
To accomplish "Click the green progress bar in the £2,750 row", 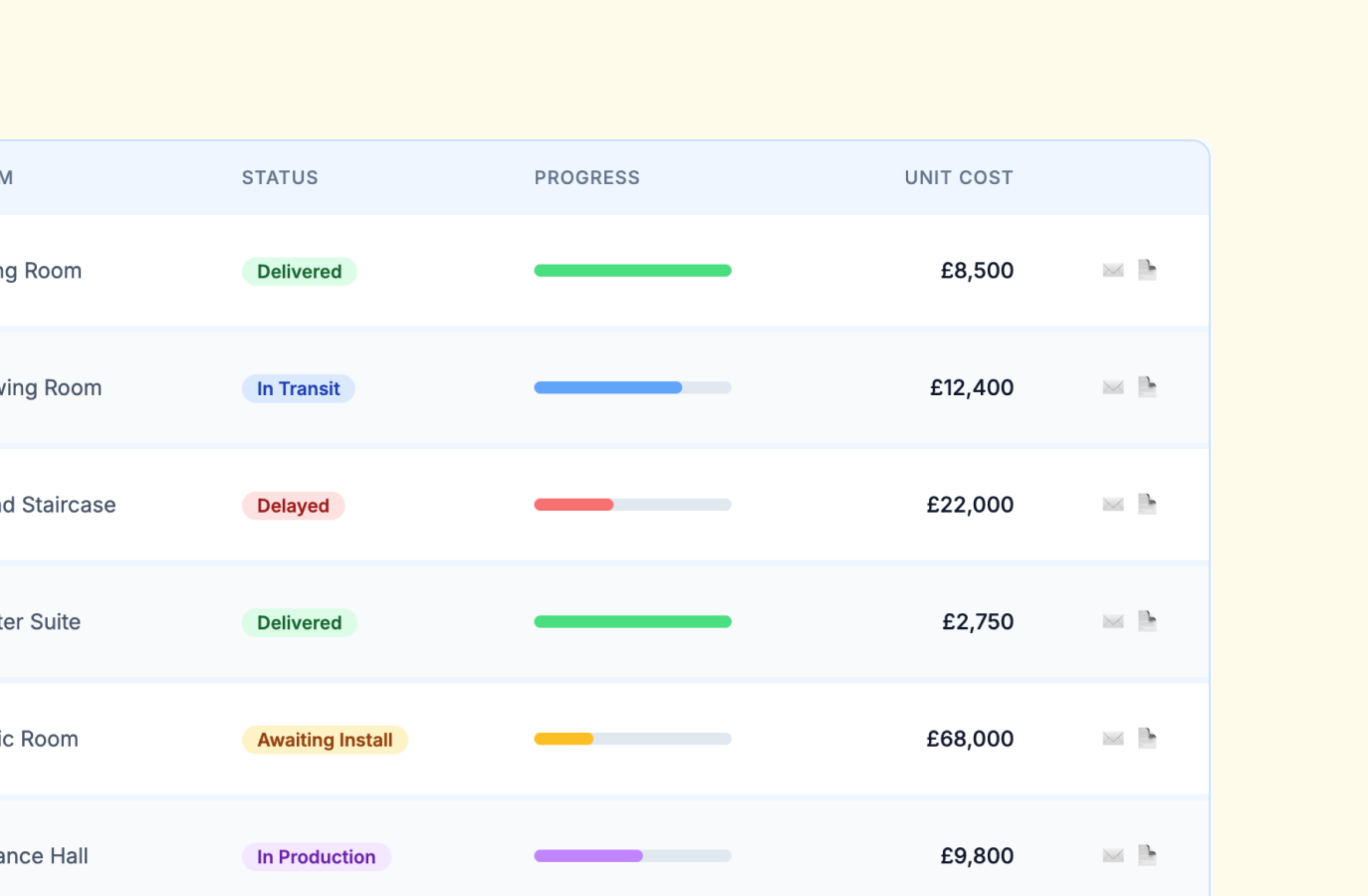I will pos(633,621).
